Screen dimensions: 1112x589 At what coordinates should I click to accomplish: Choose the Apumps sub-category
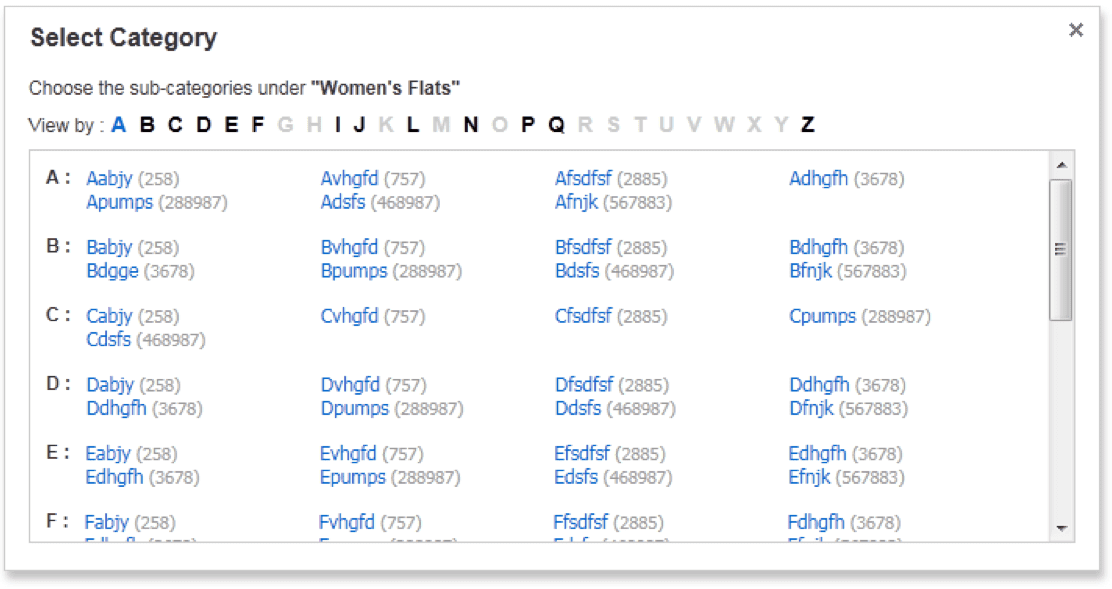(119, 202)
